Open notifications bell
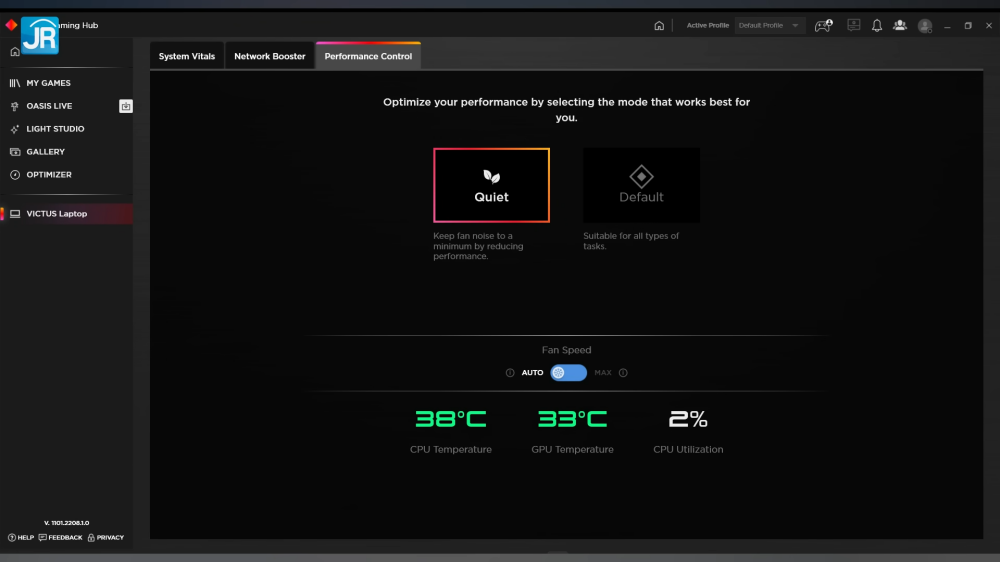1000x562 pixels. pyautogui.click(x=877, y=26)
